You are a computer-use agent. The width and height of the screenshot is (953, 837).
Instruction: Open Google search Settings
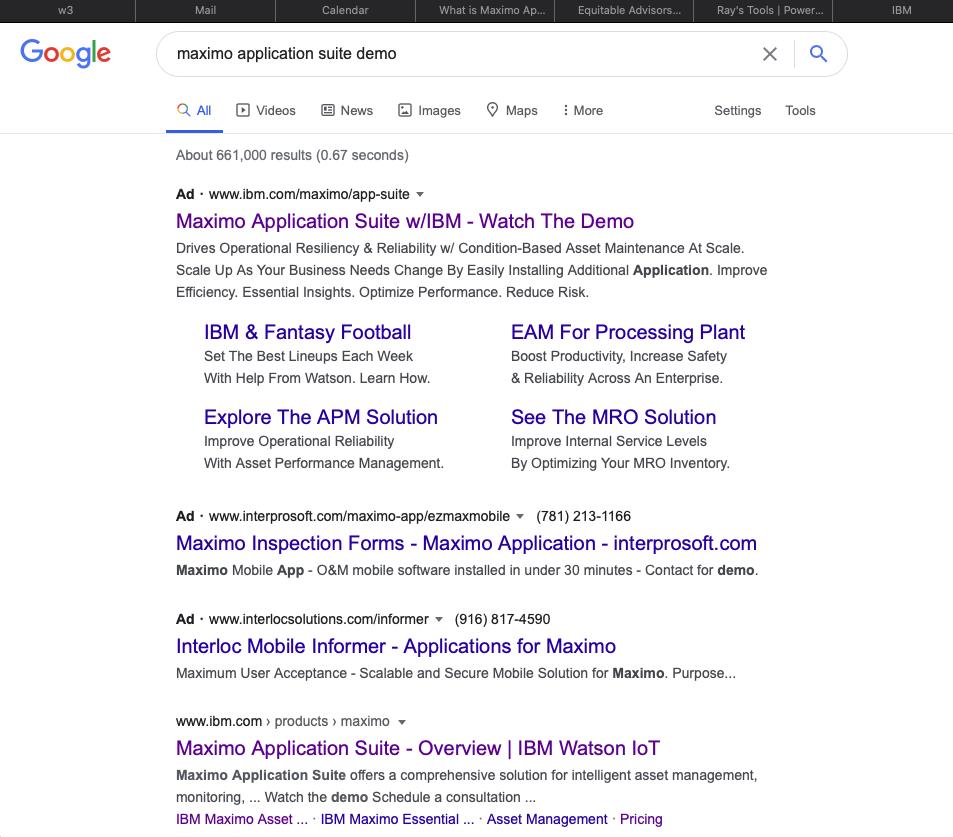pyautogui.click(x=737, y=110)
